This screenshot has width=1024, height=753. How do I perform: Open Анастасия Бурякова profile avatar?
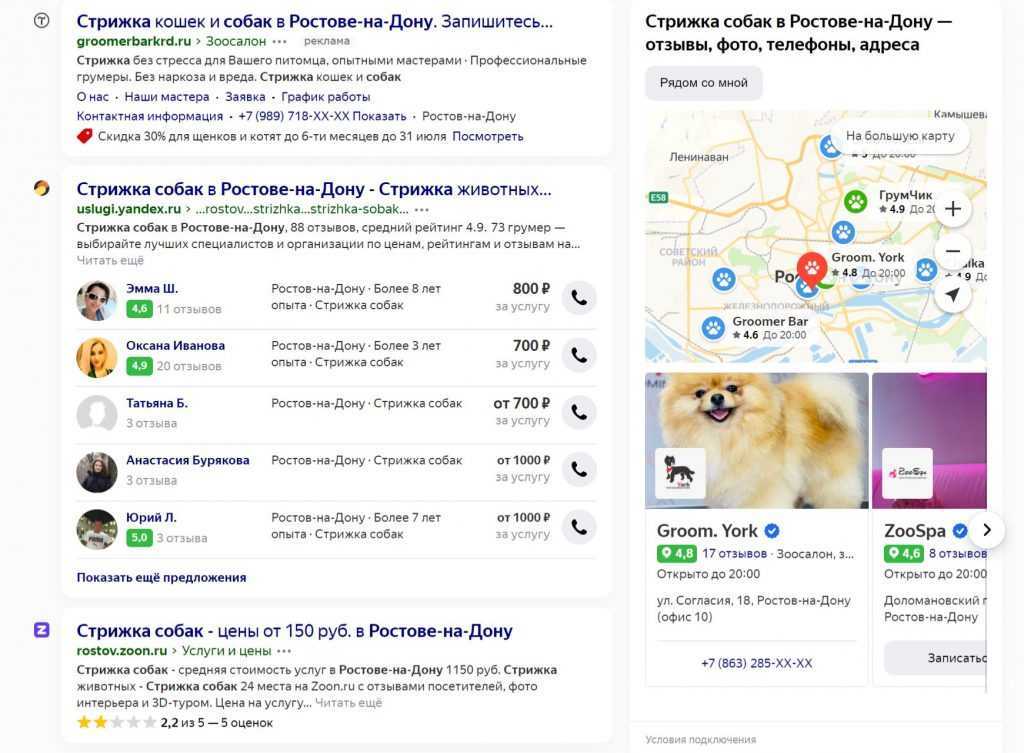(97, 472)
